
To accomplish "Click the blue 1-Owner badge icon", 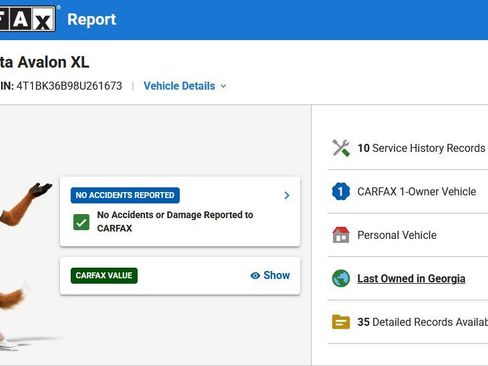I will pyautogui.click(x=341, y=191).
